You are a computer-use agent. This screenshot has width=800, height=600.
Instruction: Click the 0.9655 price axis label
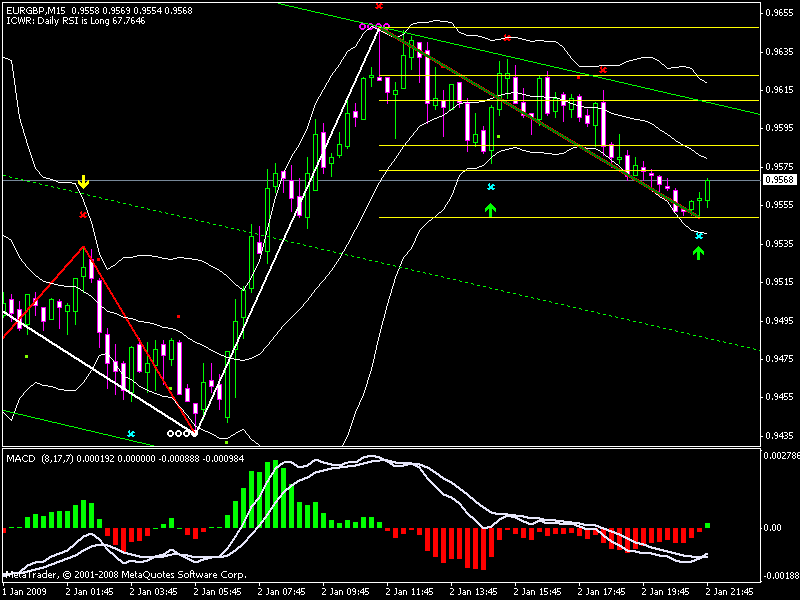[779, 13]
